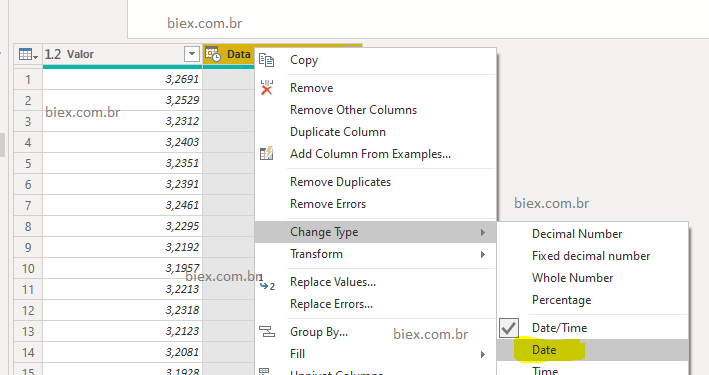Click the cell with value 3,2461

(x=123, y=205)
